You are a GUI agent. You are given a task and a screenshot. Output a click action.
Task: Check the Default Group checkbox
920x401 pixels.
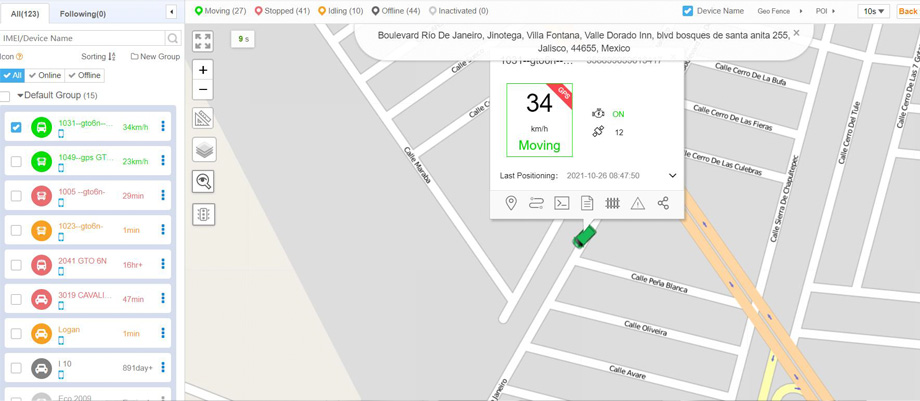(6, 96)
